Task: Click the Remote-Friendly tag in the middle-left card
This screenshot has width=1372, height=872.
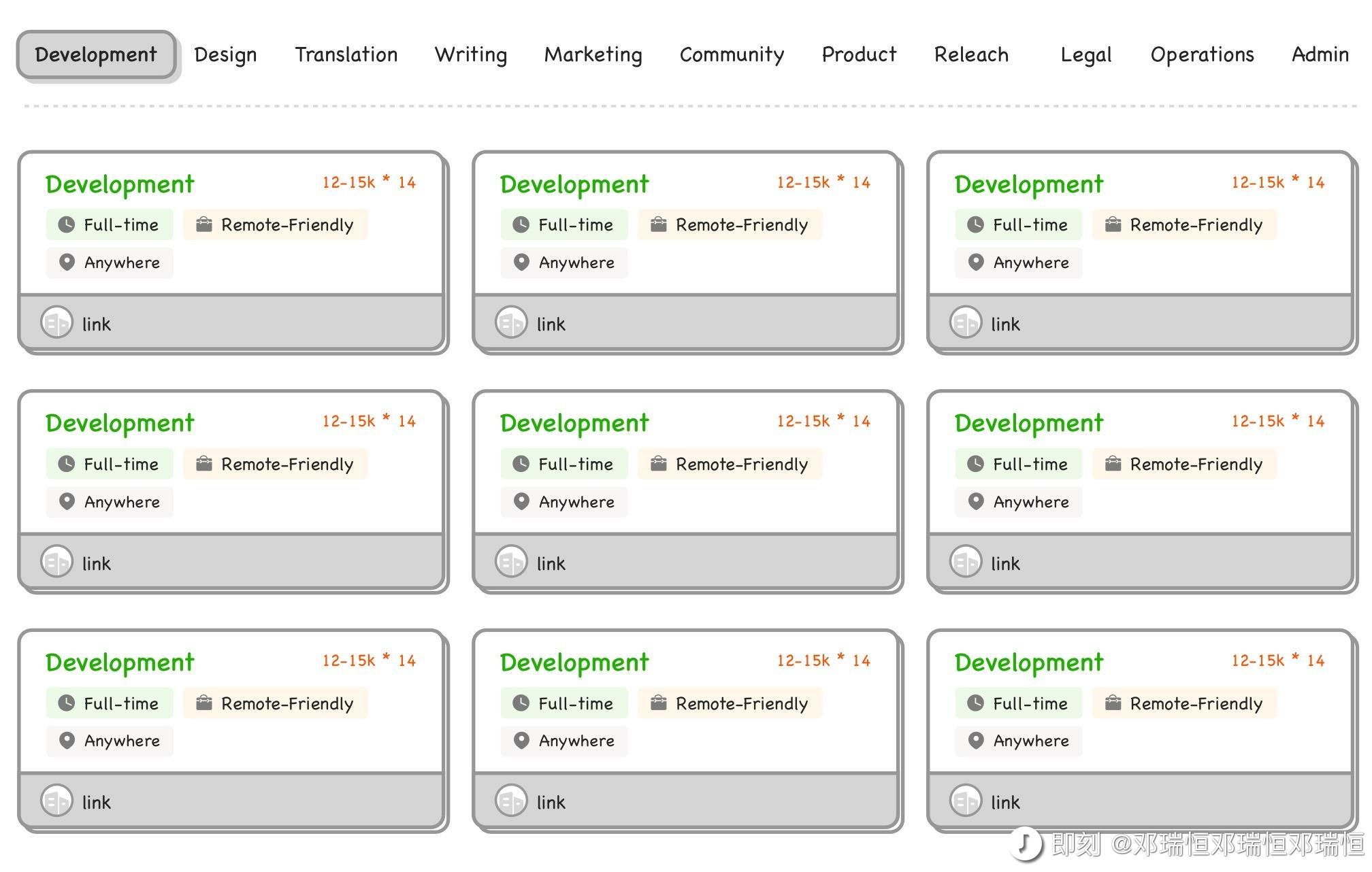Action: coord(276,464)
